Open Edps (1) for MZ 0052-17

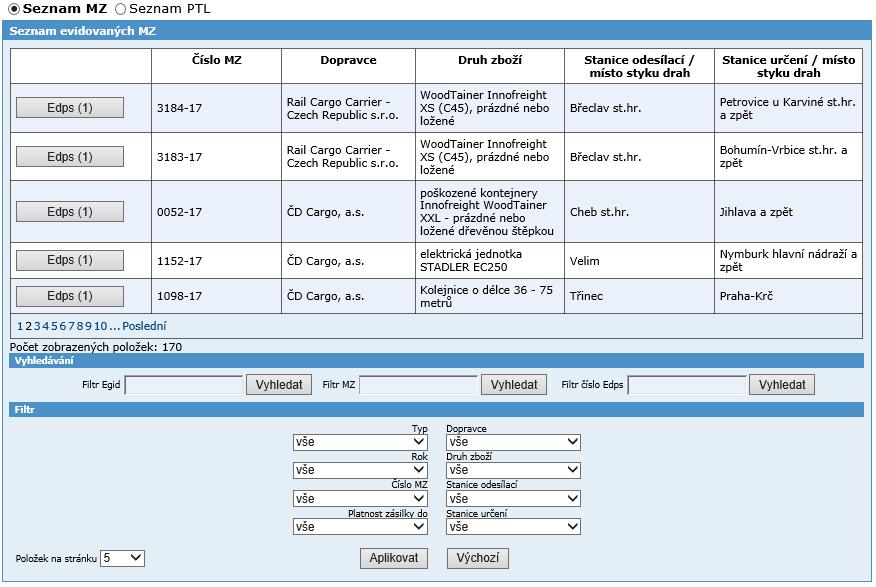(x=70, y=212)
